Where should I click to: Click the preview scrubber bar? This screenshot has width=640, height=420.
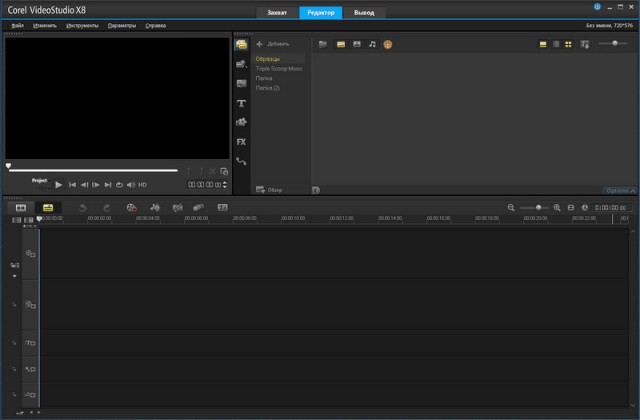click(93, 170)
